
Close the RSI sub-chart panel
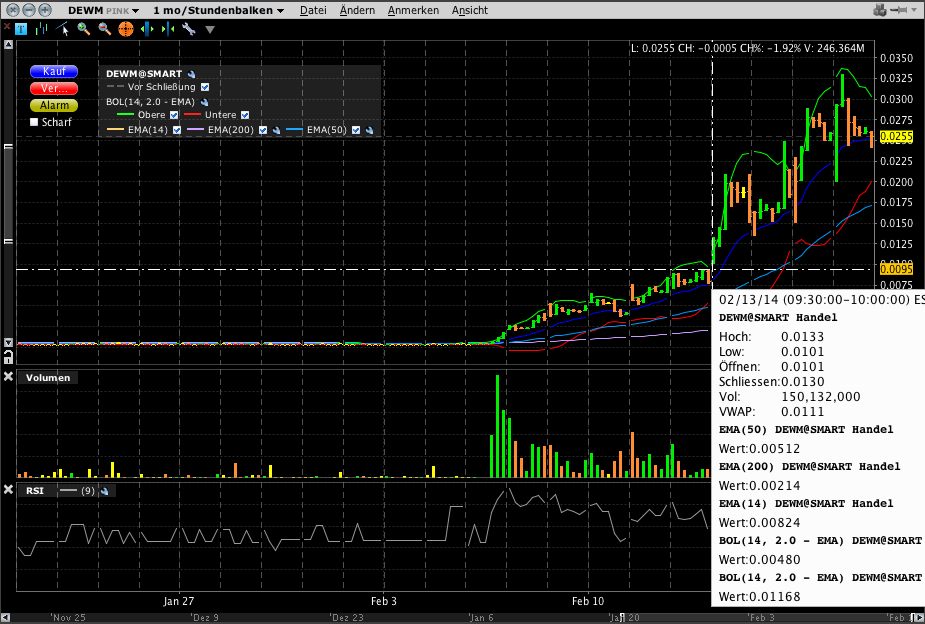(8, 490)
